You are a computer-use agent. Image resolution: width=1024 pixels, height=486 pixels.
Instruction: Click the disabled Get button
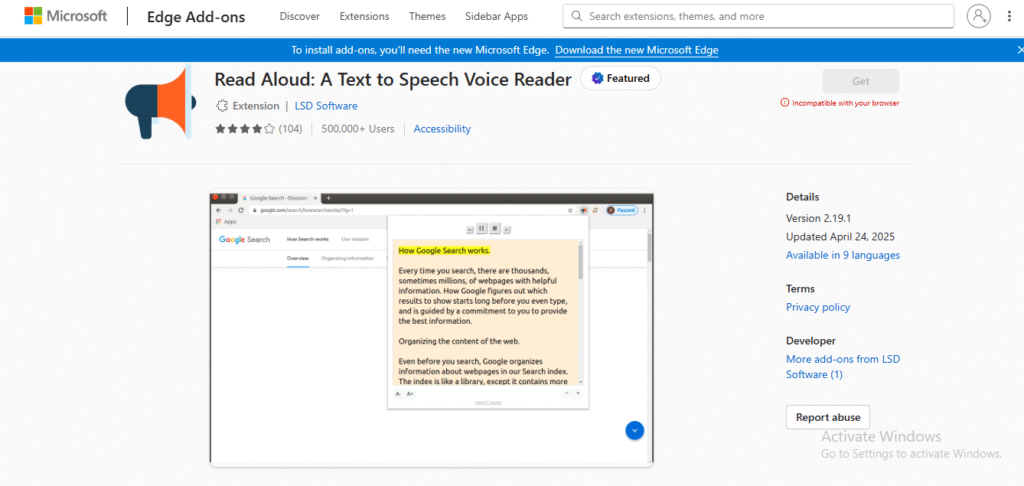point(861,82)
